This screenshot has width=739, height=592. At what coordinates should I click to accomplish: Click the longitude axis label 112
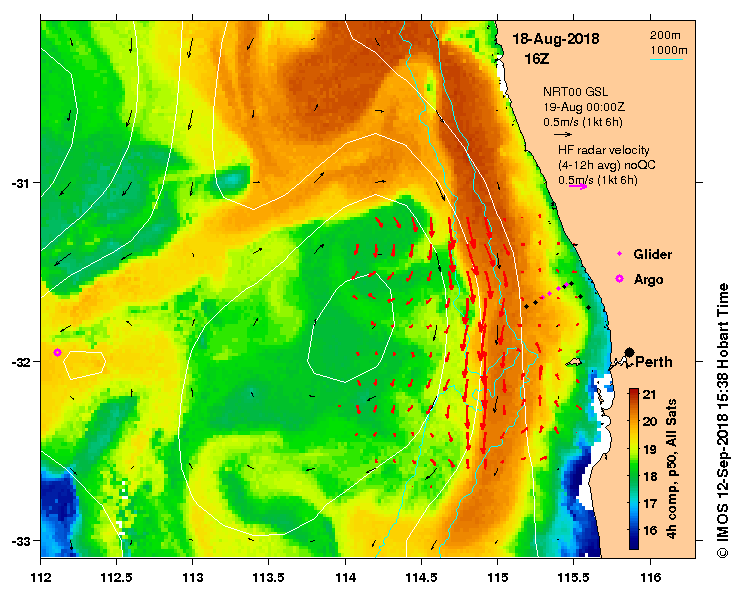click(41, 577)
